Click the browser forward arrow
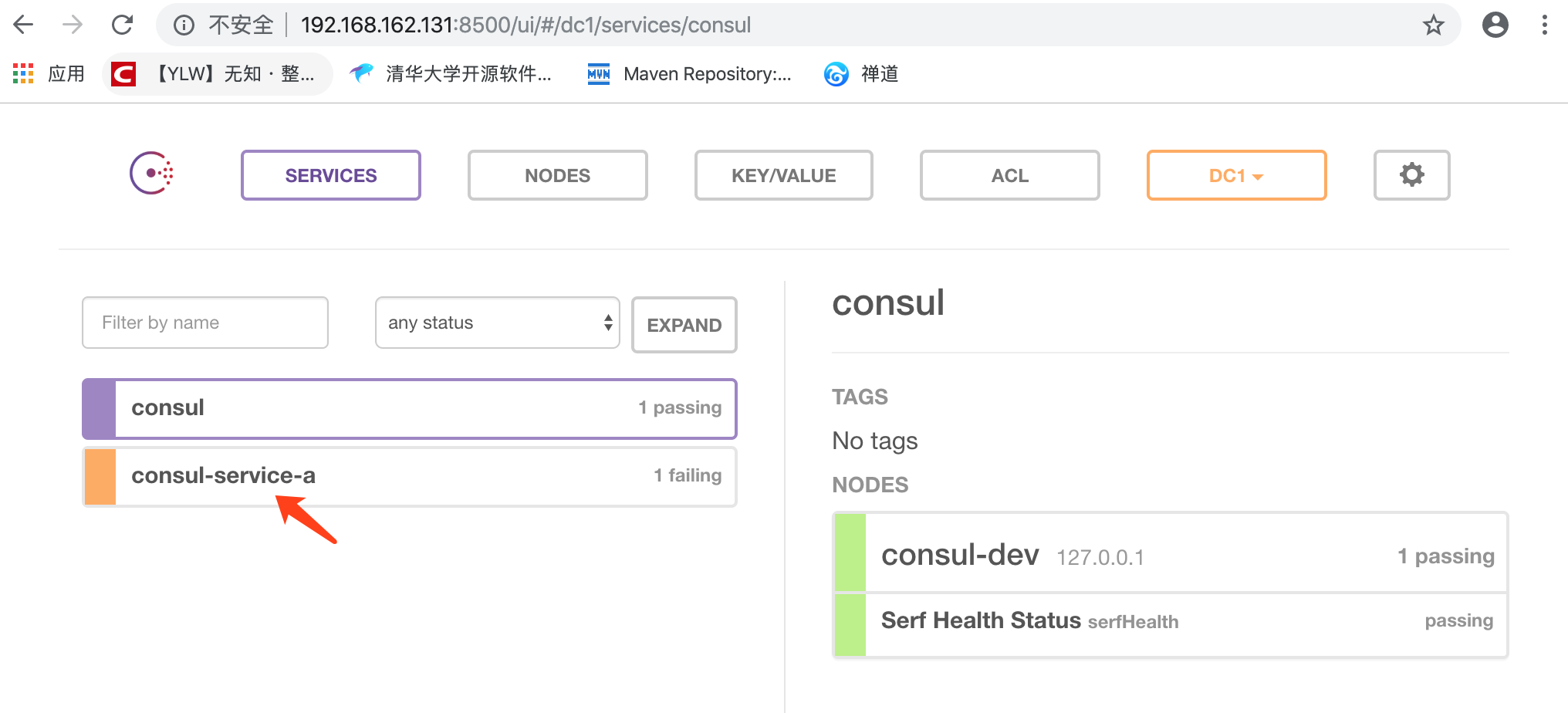1568x713 pixels. click(x=73, y=25)
